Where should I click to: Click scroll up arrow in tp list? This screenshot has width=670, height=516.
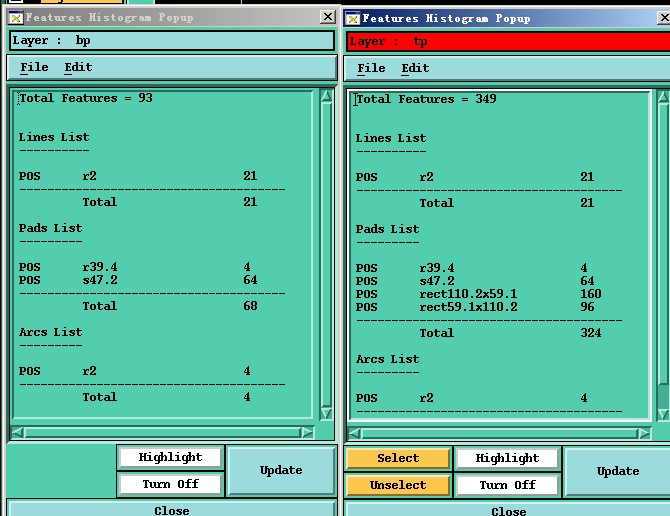(664, 97)
